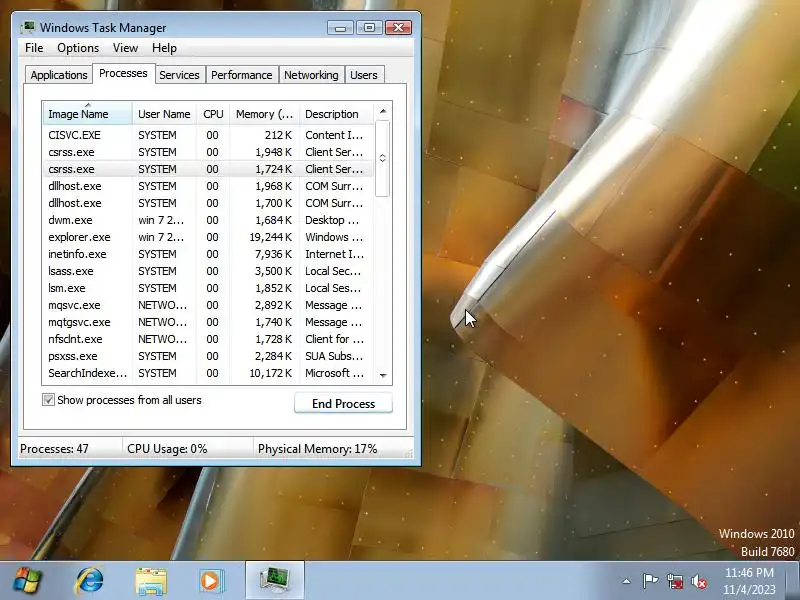Click the clock showing 11:46 PM

[749, 581]
